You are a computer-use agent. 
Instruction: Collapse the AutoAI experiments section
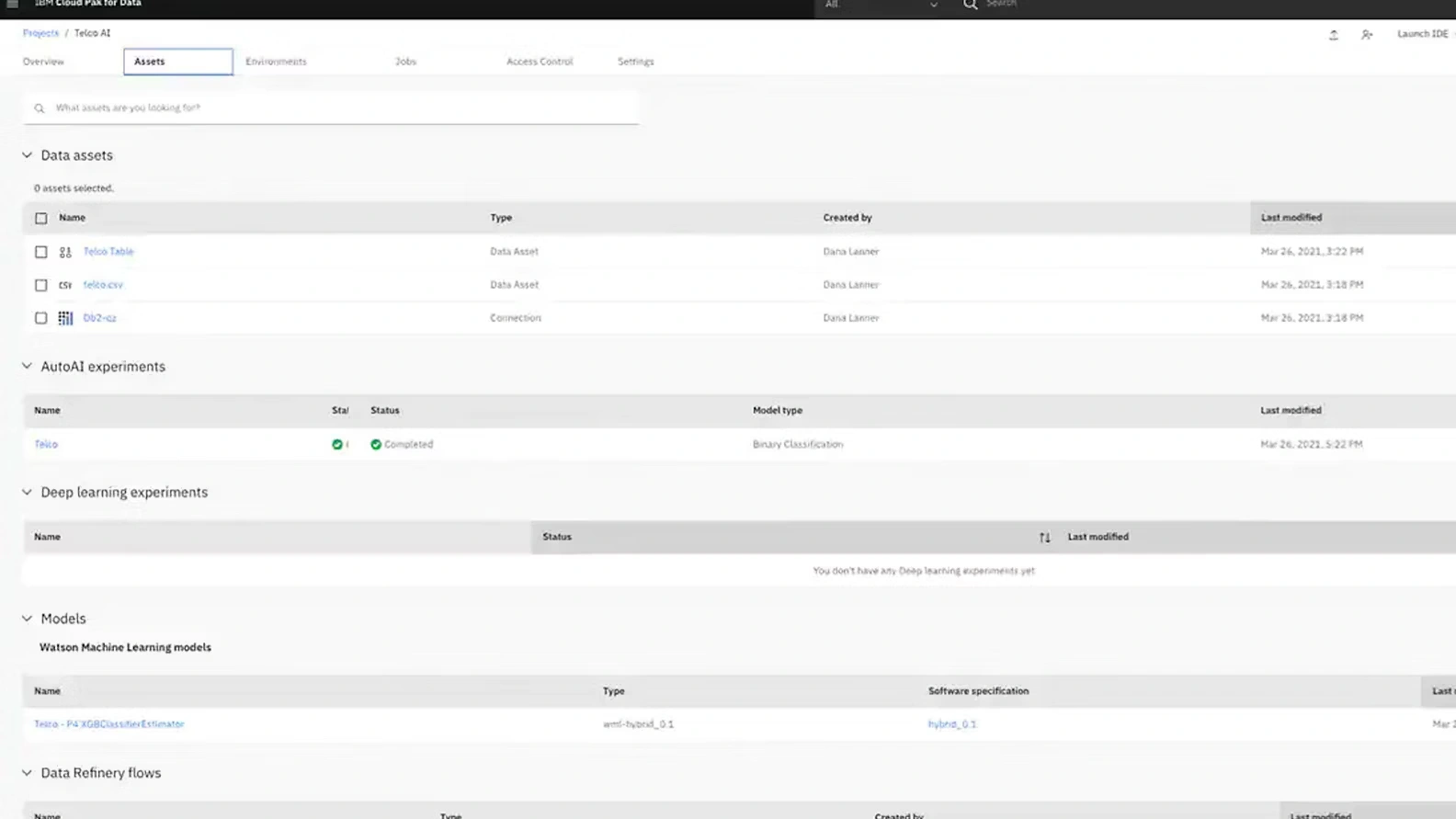pos(27,366)
